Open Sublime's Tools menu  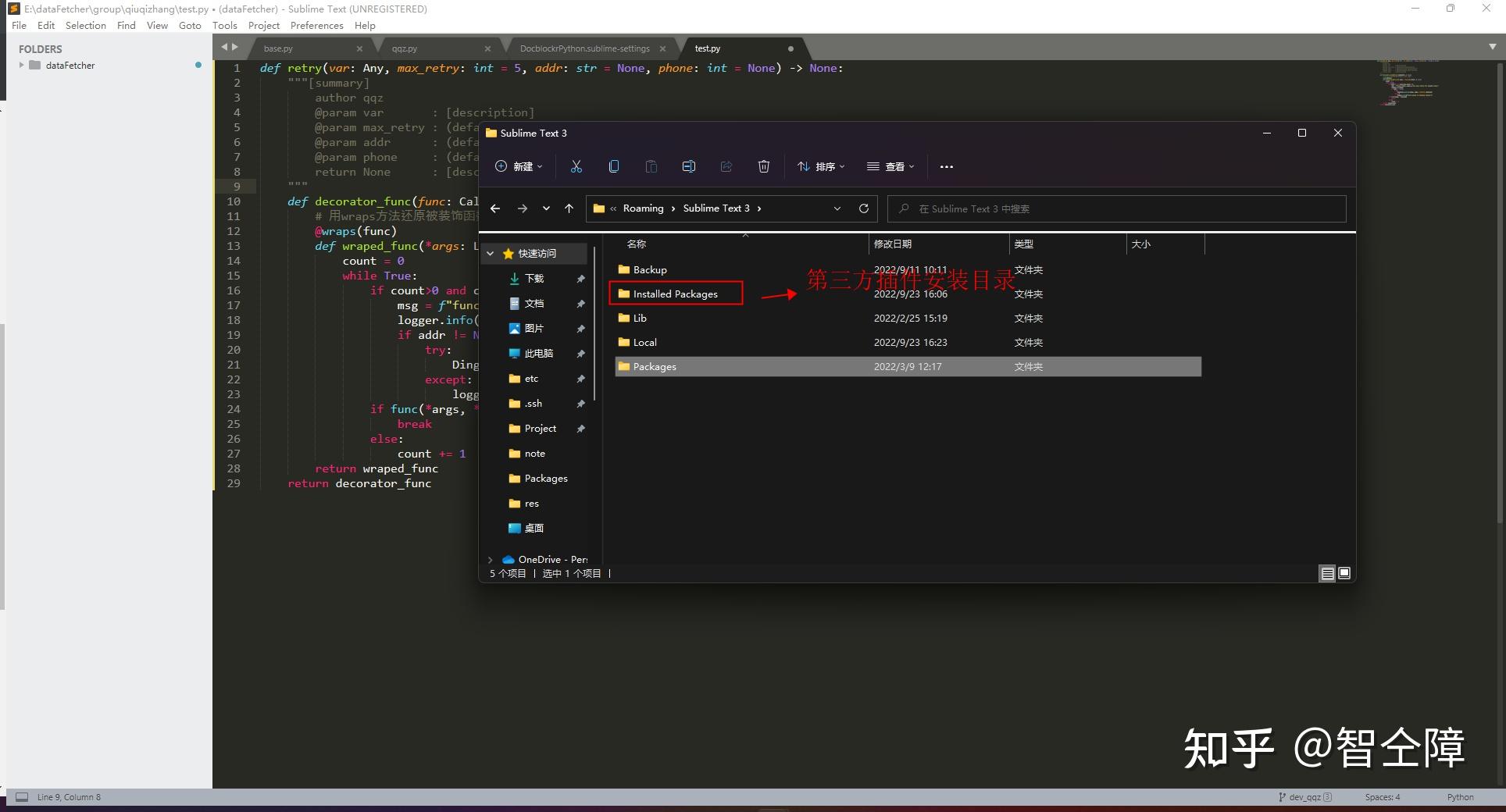pos(225,26)
